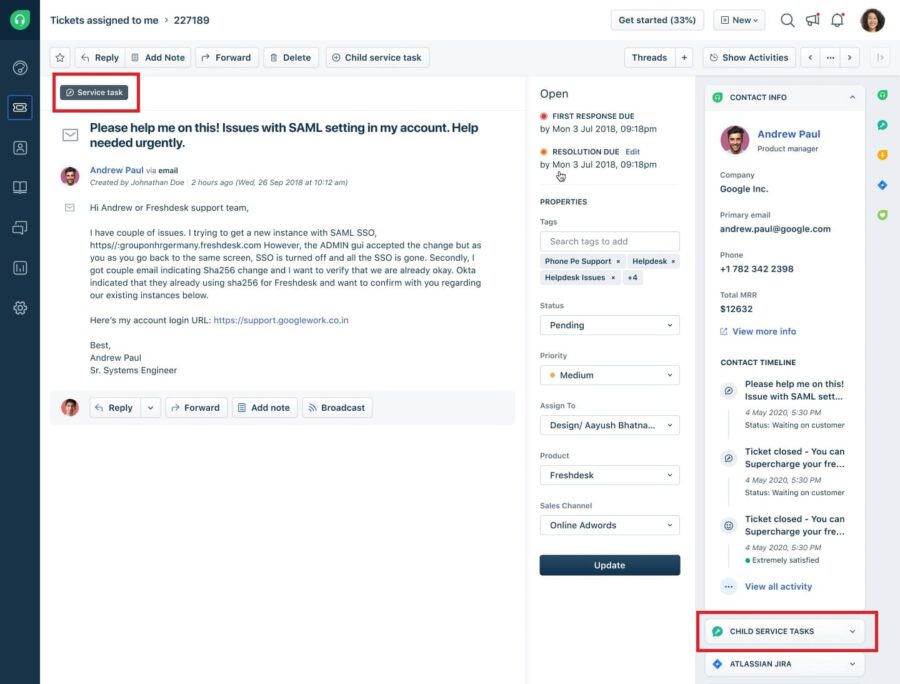This screenshot has width=900, height=684.
Task: Open the announcements megaphone icon
Action: click(x=813, y=20)
